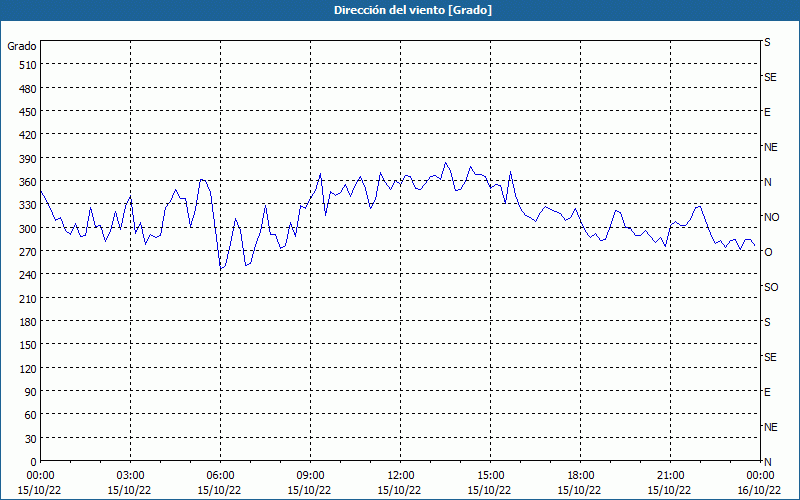This screenshot has width=800, height=500.
Task: Click the 270 y-axis label
Action: pos(28,252)
